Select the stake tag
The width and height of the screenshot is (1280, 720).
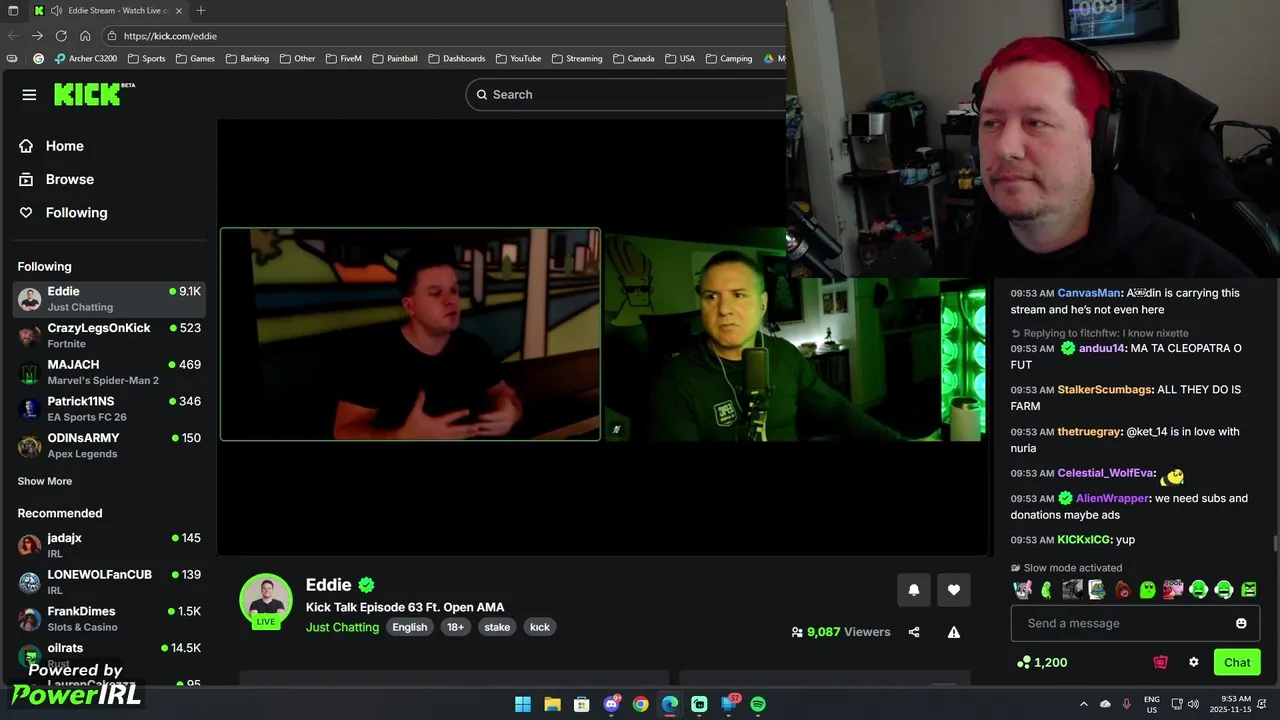point(497,627)
